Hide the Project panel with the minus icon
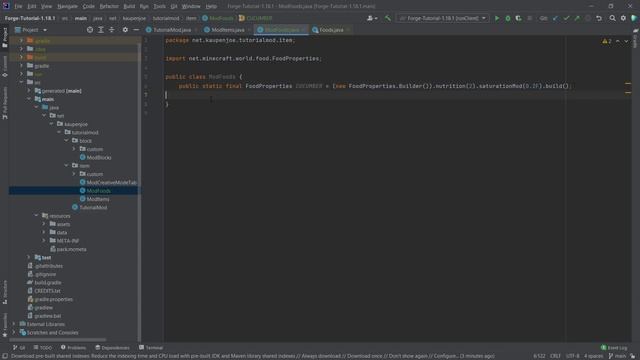The height and width of the screenshot is (360, 640). pyautogui.click(x=136, y=30)
